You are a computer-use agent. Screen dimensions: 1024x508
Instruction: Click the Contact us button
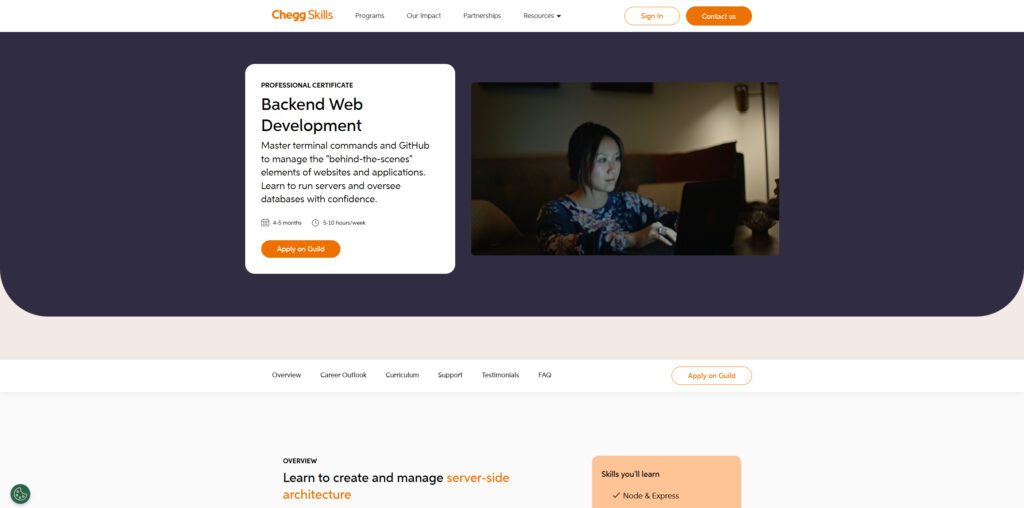[718, 16]
